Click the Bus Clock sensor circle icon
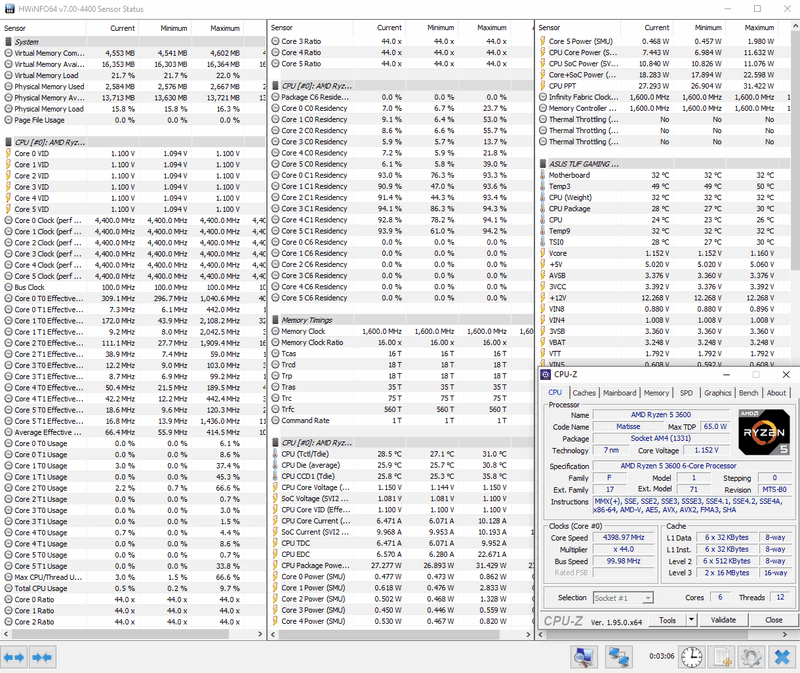This screenshot has width=800, height=673. [8, 287]
